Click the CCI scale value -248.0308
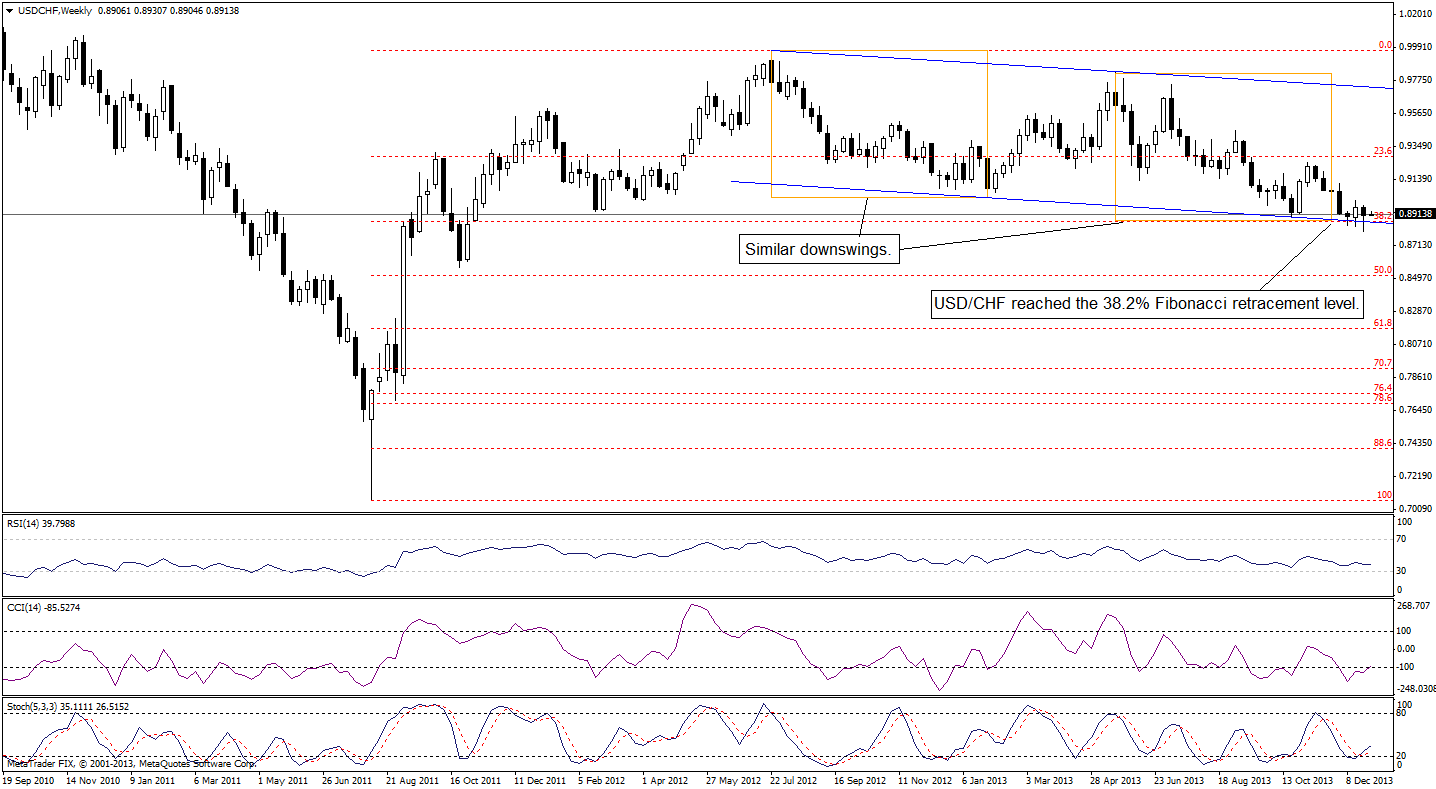This screenshot has height=789, width=1436. [x=1418, y=688]
